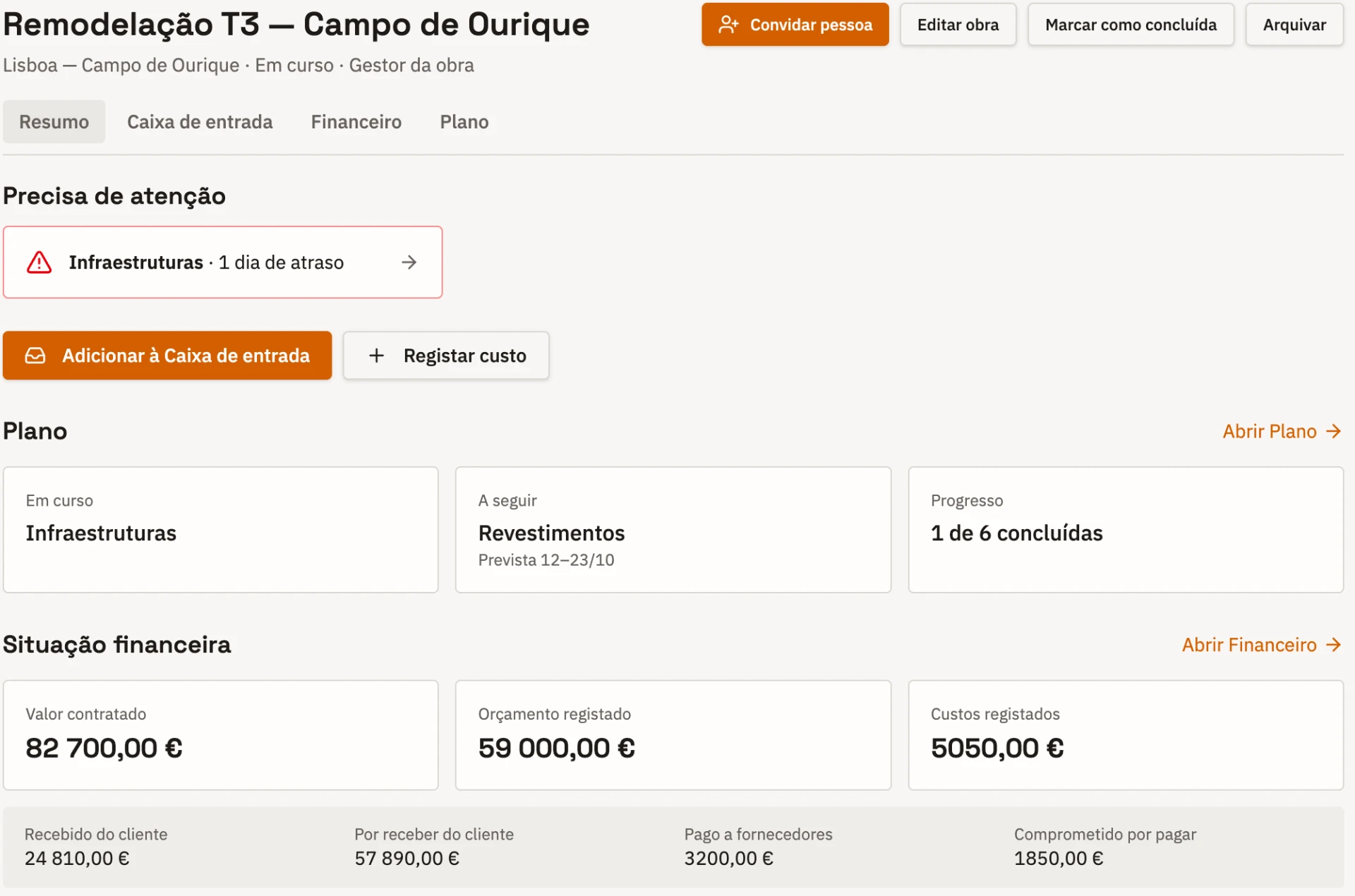Image resolution: width=1355 pixels, height=896 pixels.
Task: Open the Em curso Infraestruturas card
Action: click(221, 530)
